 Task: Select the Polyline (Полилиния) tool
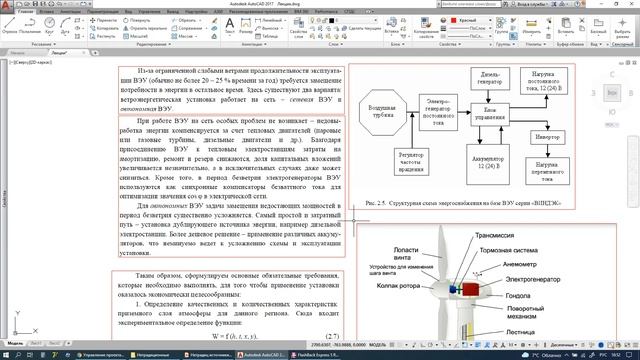click(30, 25)
